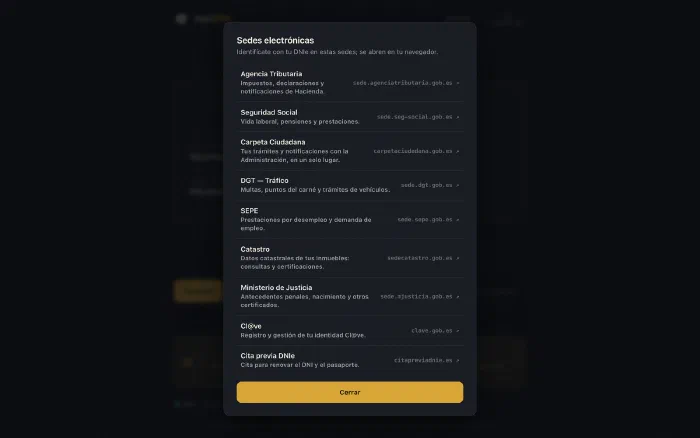Image resolution: width=700 pixels, height=438 pixels.
Task: Select the SEPE entry title
Action: point(249,211)
